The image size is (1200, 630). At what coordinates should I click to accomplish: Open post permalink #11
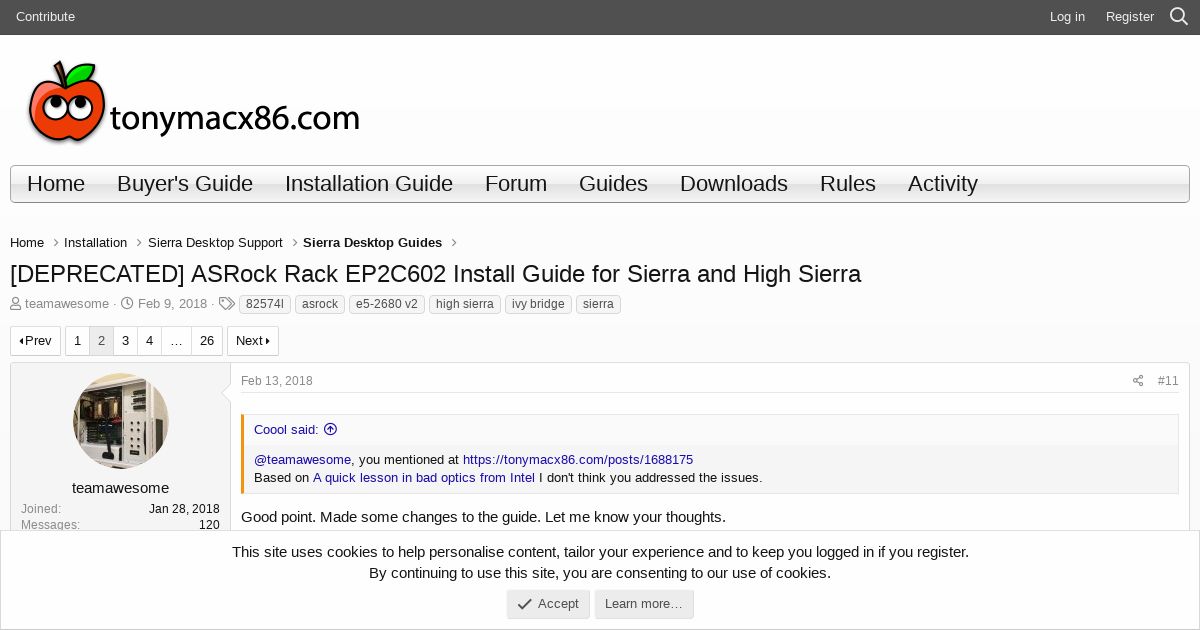[1168, 381]
